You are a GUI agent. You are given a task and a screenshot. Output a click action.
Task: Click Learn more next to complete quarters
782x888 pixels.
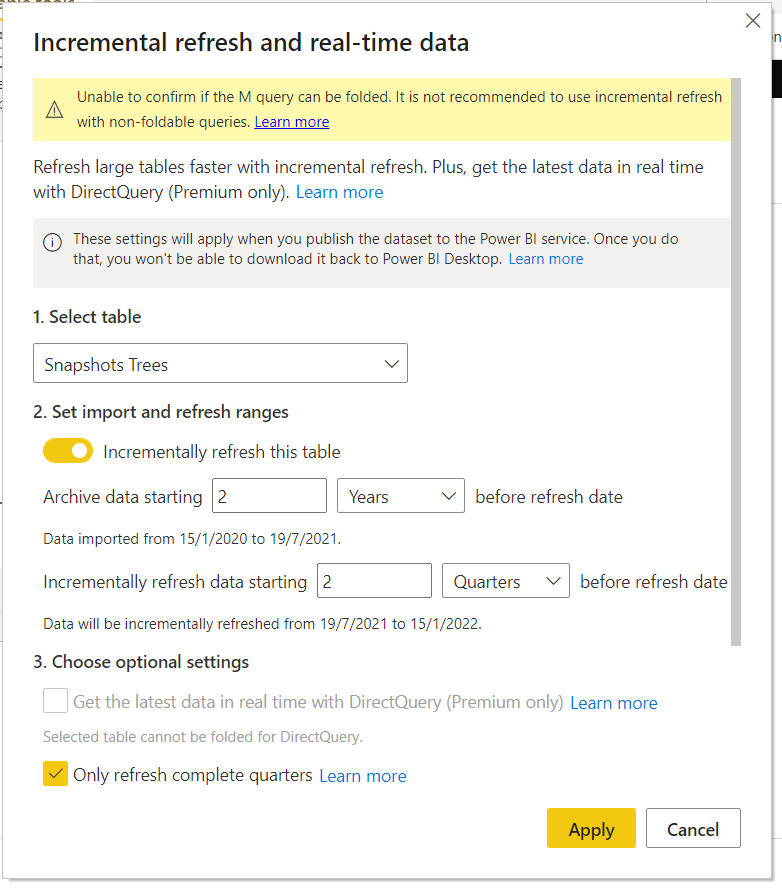(x=362, y=776)
